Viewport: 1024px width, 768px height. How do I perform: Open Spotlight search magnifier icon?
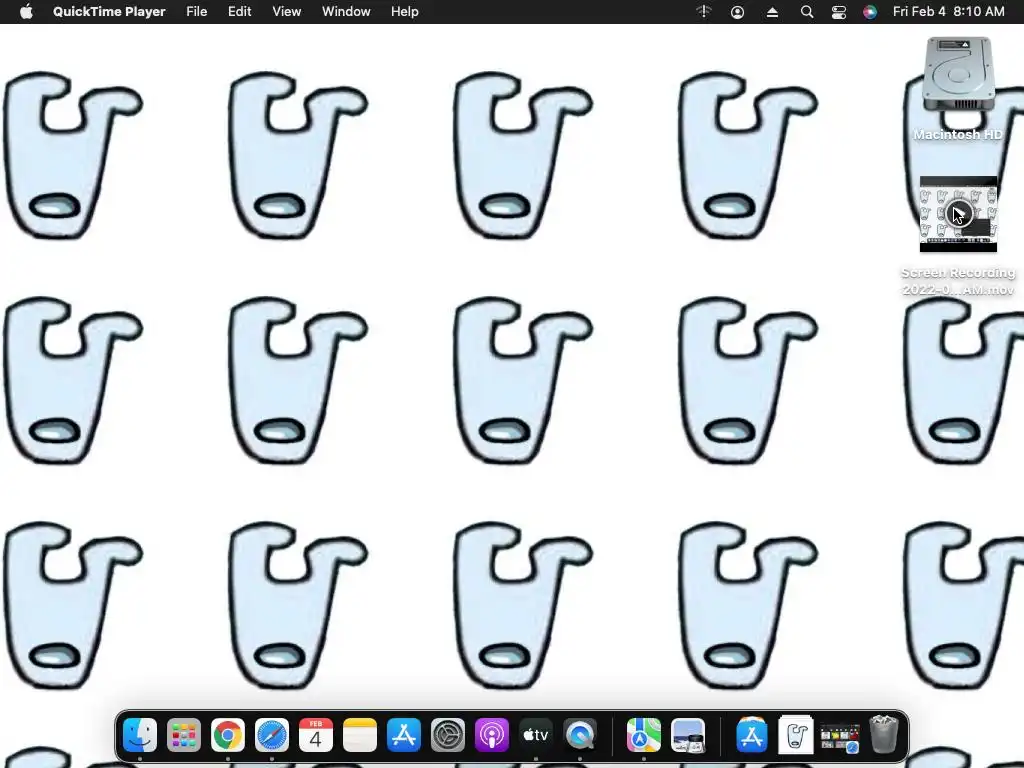tap(807, 12)
